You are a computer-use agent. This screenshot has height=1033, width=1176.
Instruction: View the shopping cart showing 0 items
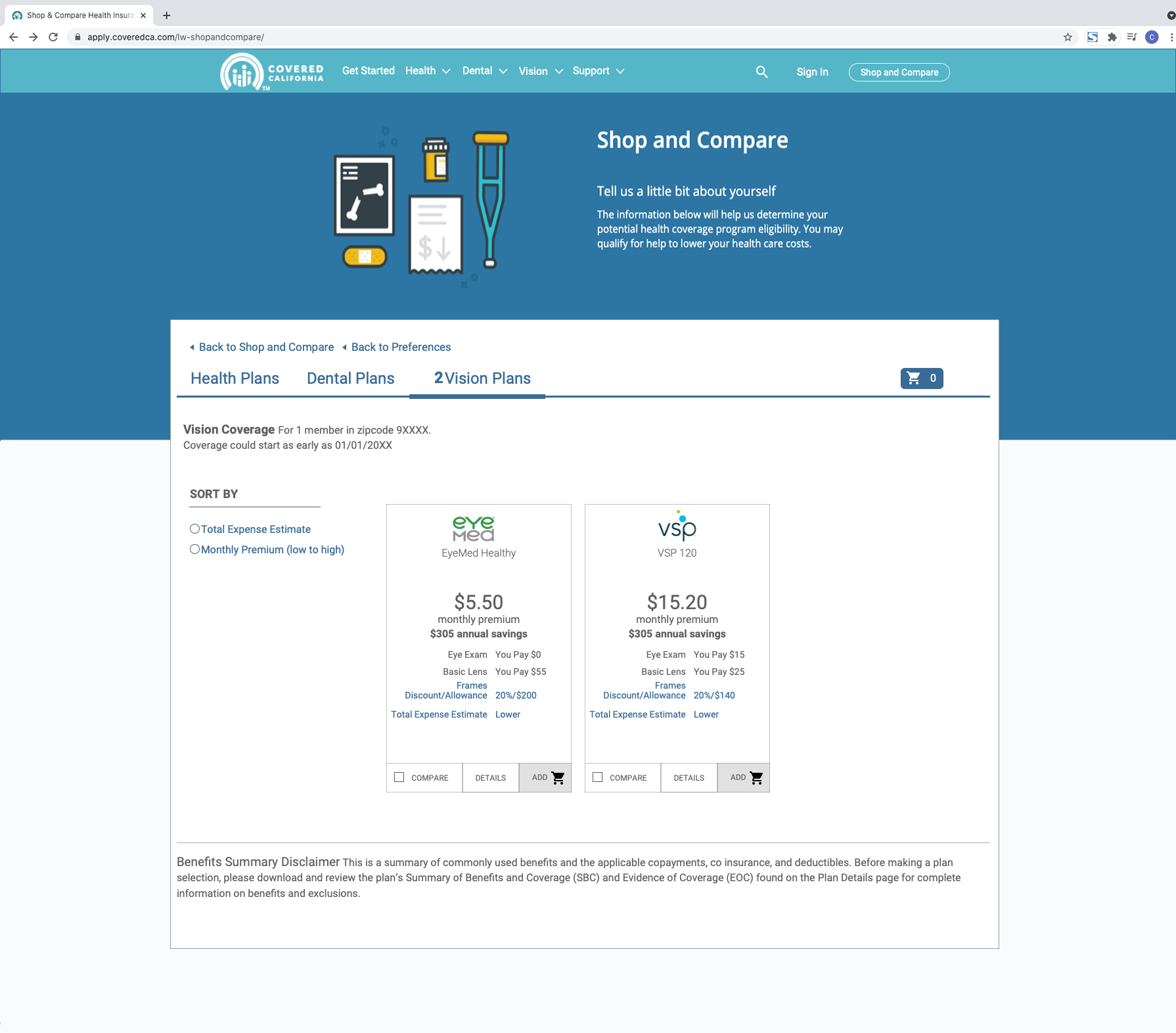tap(920, 379)
